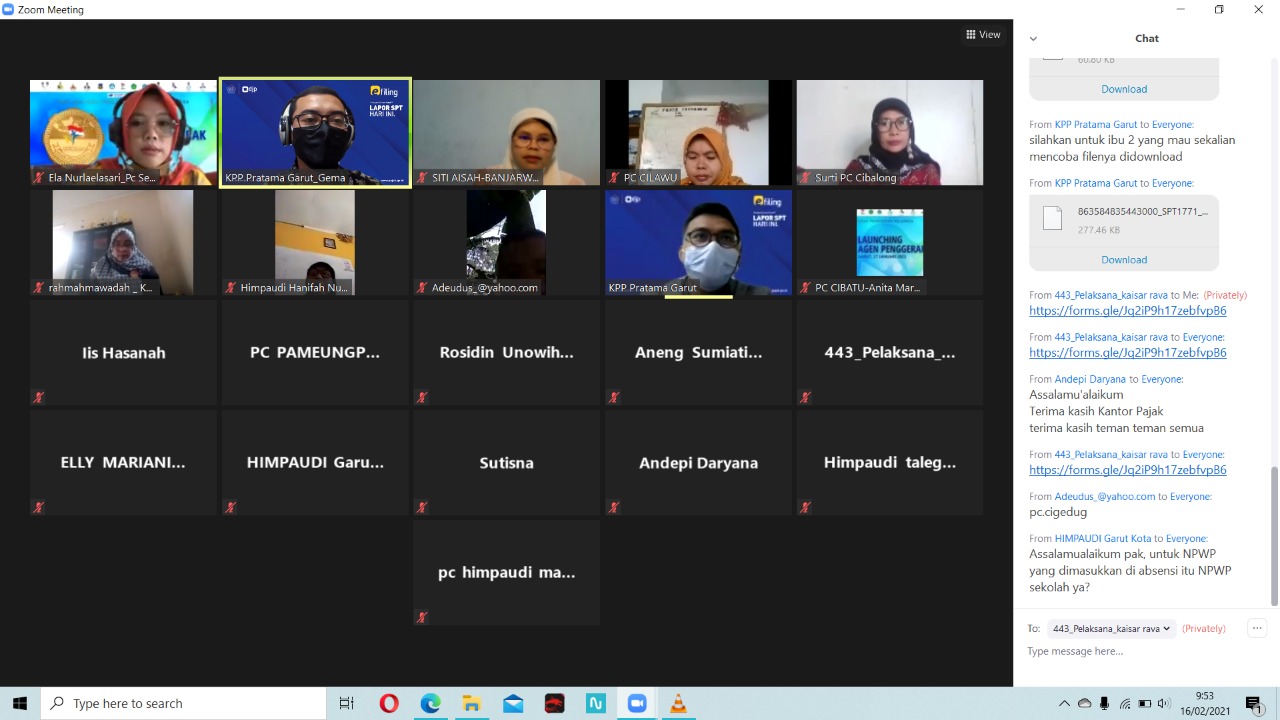This screenshot has height=720, width=1280.
Task: Open Opera browser from taskbar
Action: pos(389,704)
